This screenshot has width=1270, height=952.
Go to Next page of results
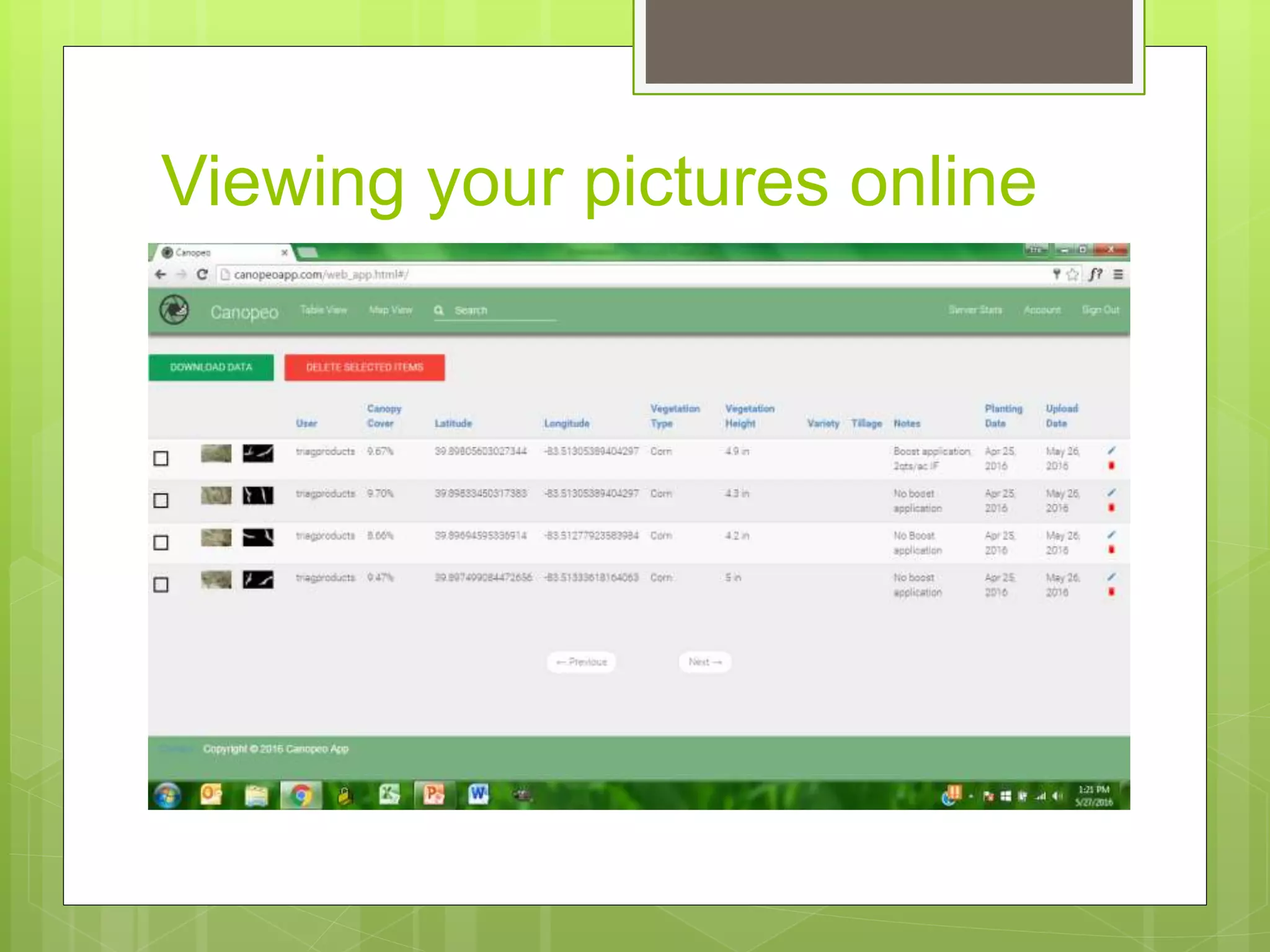pos(704,662)
